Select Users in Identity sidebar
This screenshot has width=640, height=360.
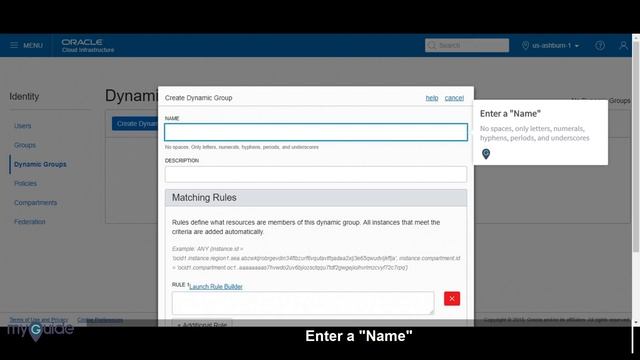coord(22,126)
